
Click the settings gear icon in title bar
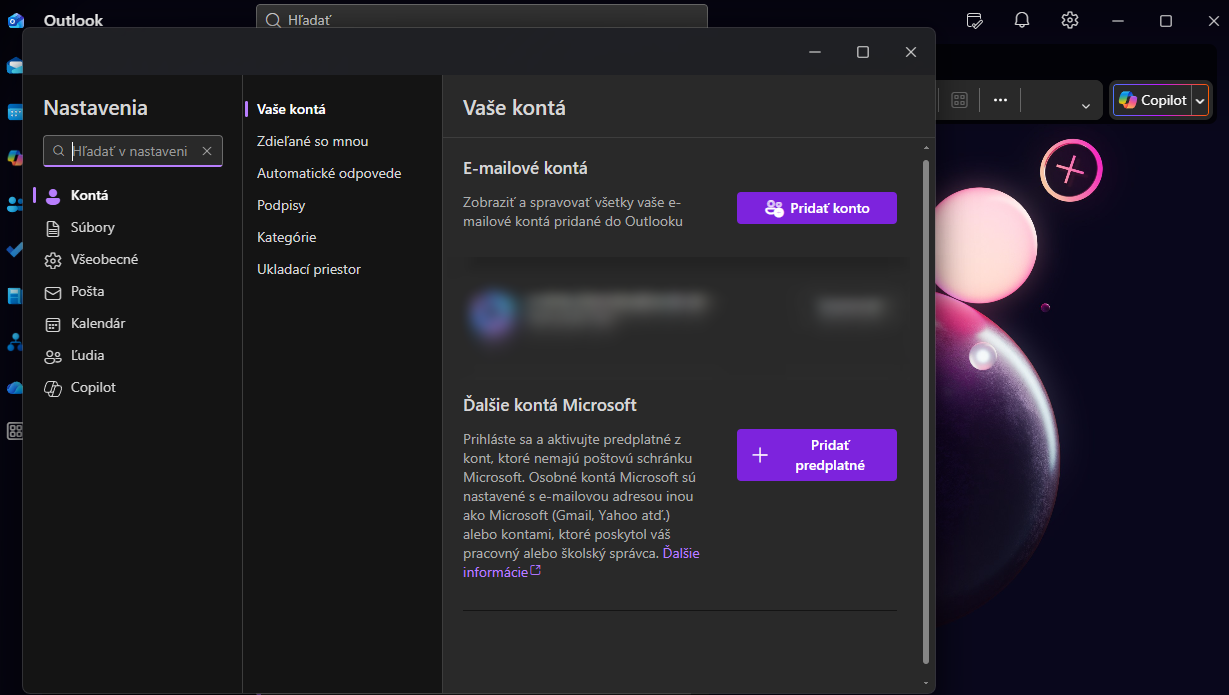[1070, 21]
